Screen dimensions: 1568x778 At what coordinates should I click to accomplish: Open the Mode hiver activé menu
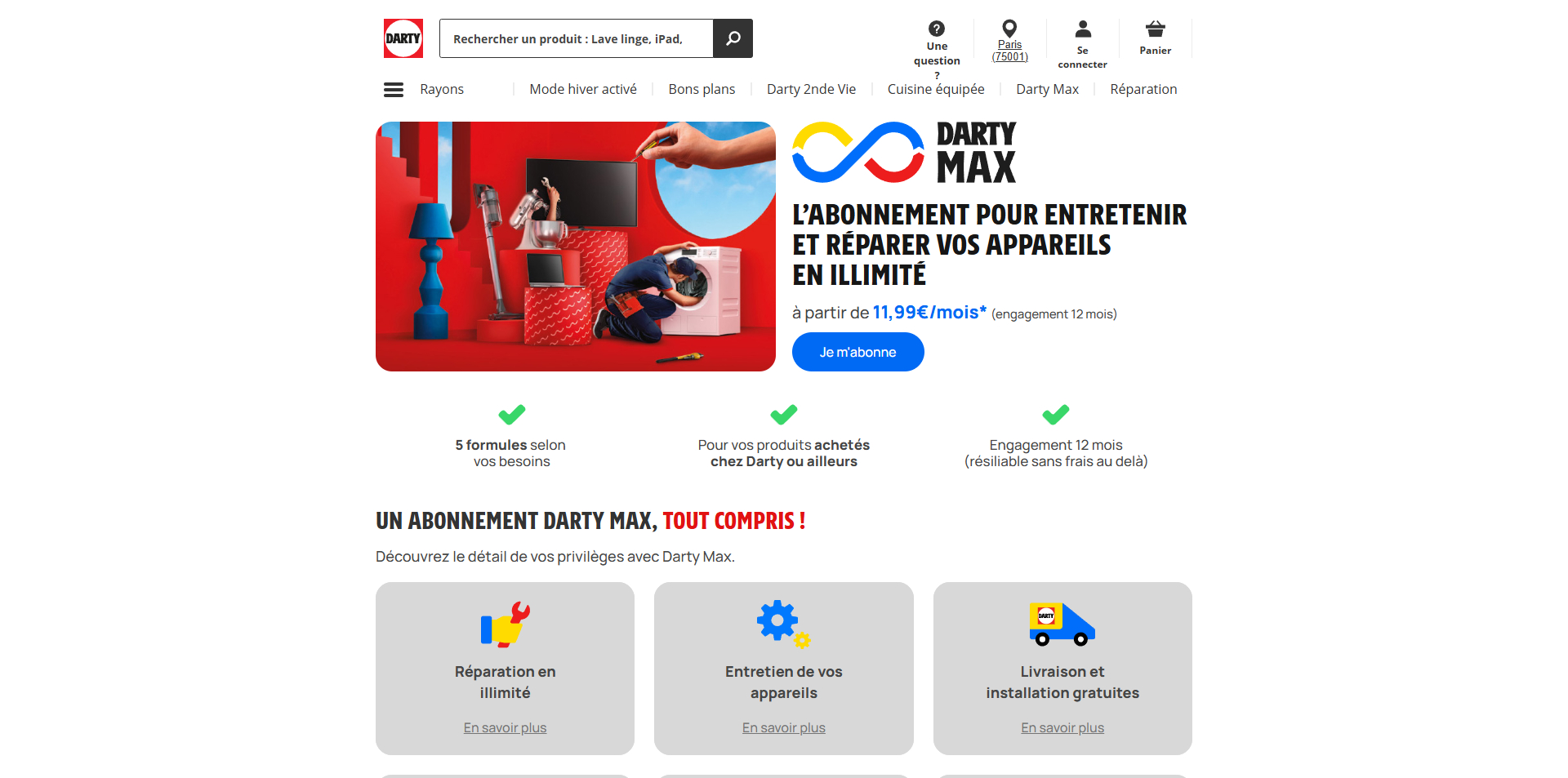583,89
